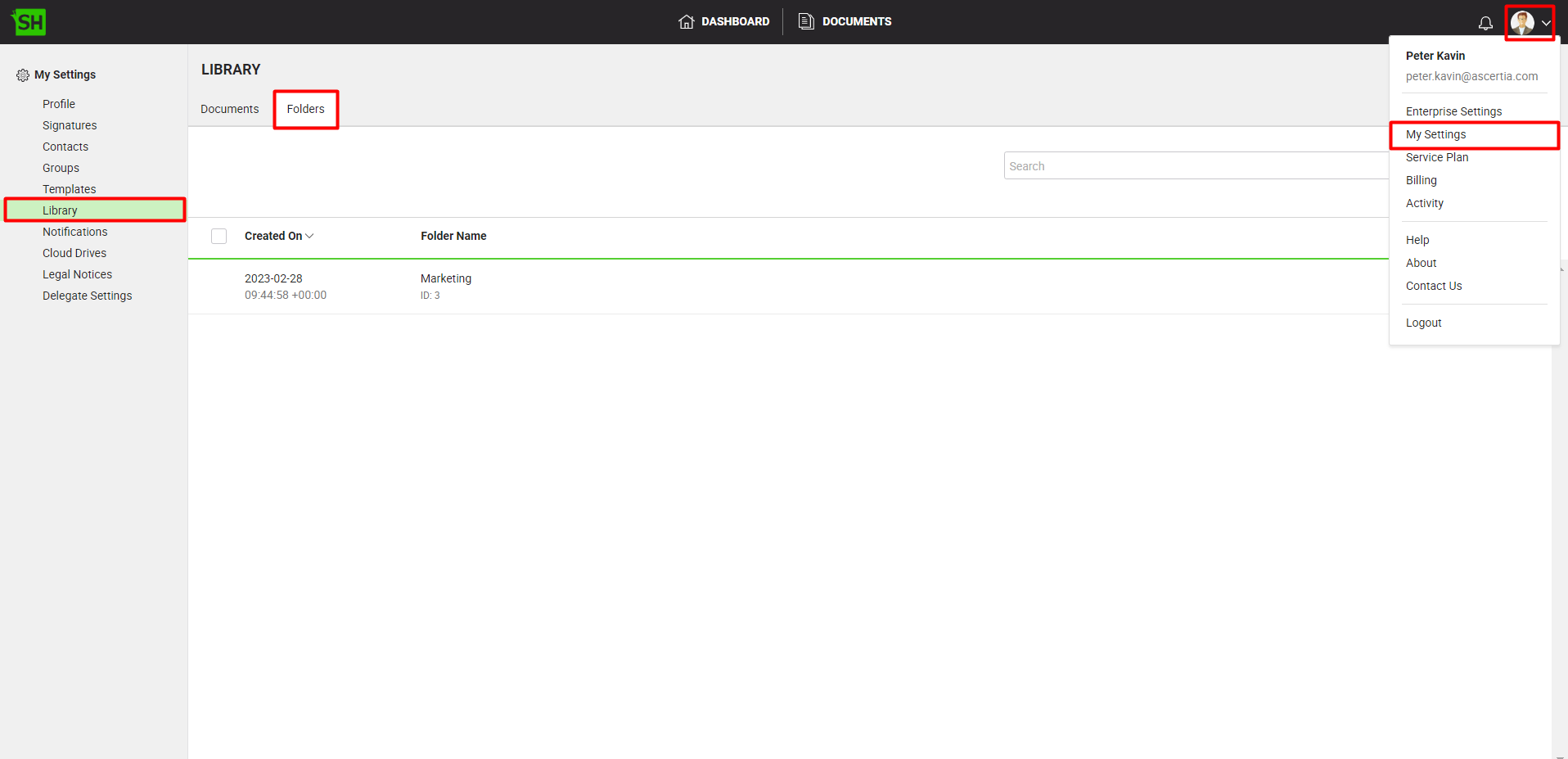The width and height of the screenshot is (1568, 759).
Task: Select Logout from the account menu
Action: click(1423, 323)
